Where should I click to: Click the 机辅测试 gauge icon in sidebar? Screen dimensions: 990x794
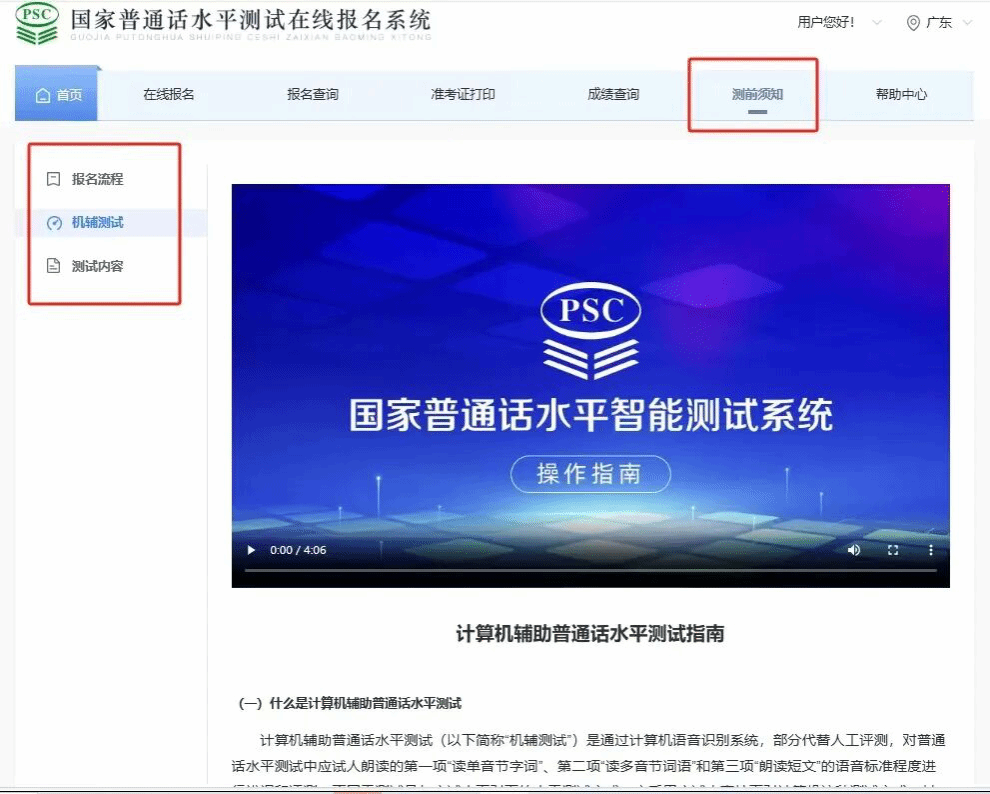54,223
